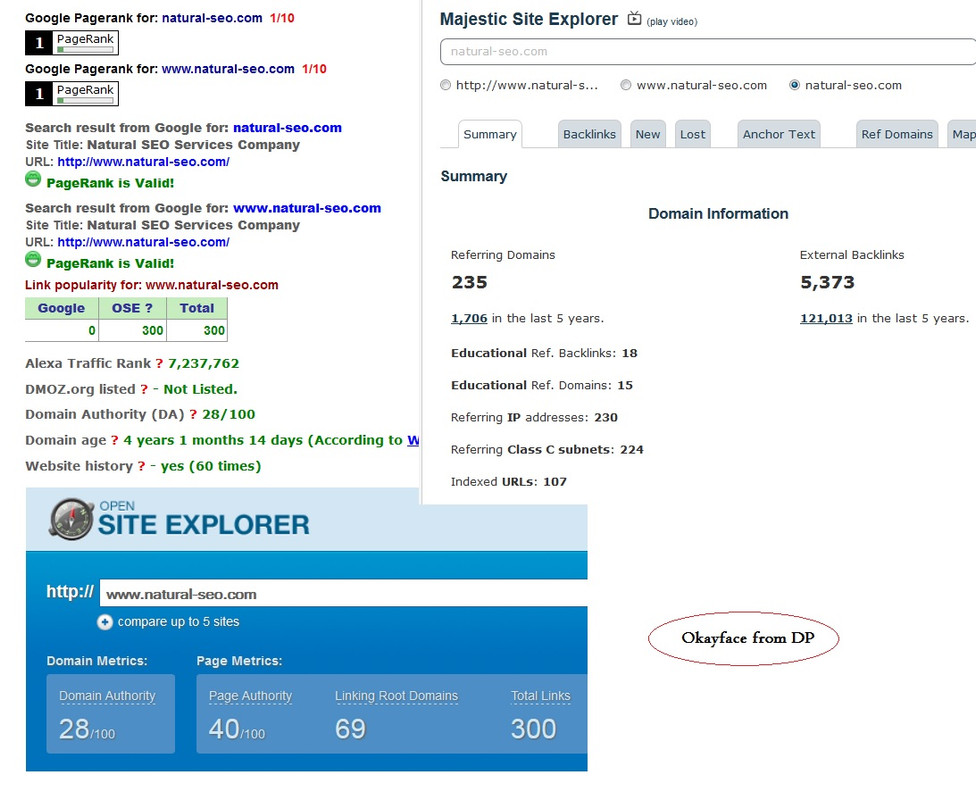The height and width of the screenshot is (800, 976).
Task: Open the www.natural-seo.com link in Pagerank heading
Action: (228, 69)
